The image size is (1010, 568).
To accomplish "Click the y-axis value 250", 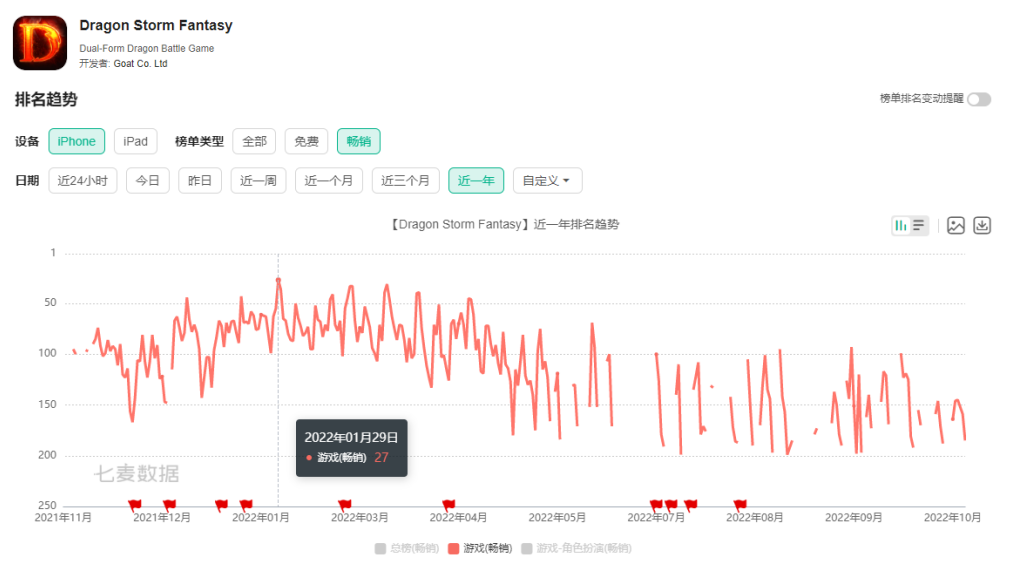I will pyautogui.click(x=48, y=506).
